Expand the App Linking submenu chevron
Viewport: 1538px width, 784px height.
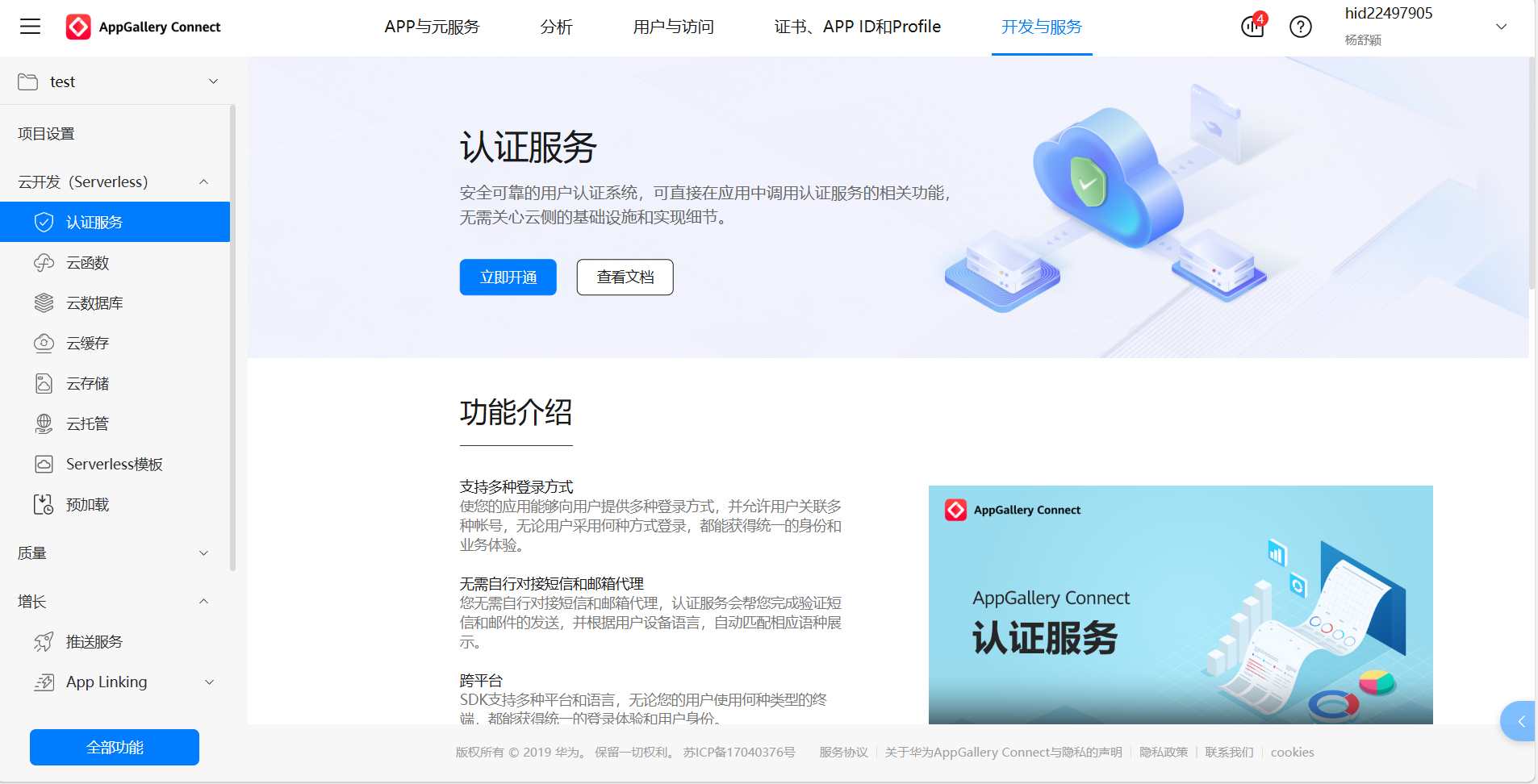pyautogui.click(x=209, y=682)
